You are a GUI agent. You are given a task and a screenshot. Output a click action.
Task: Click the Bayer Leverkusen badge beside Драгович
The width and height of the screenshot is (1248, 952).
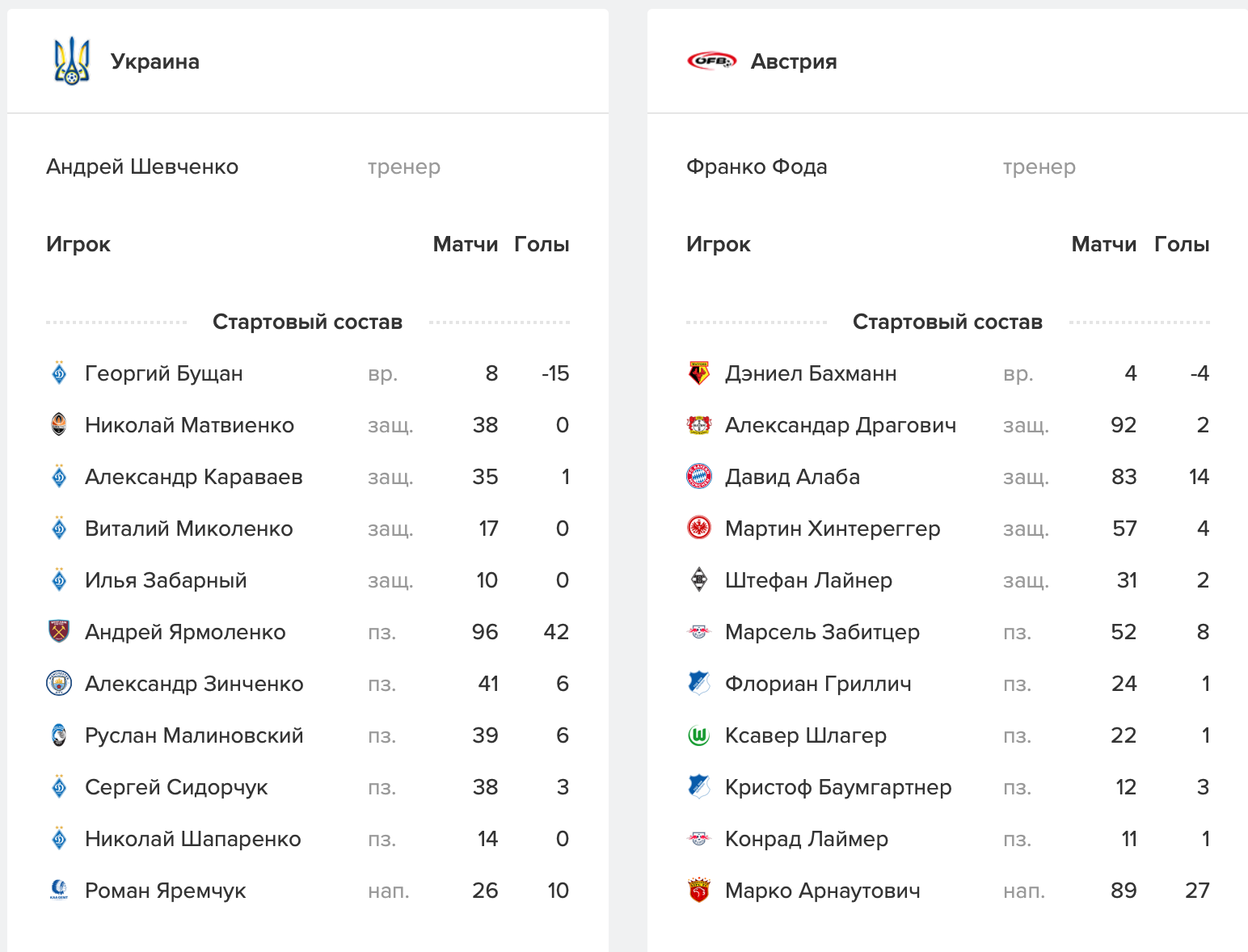(699, 424)
